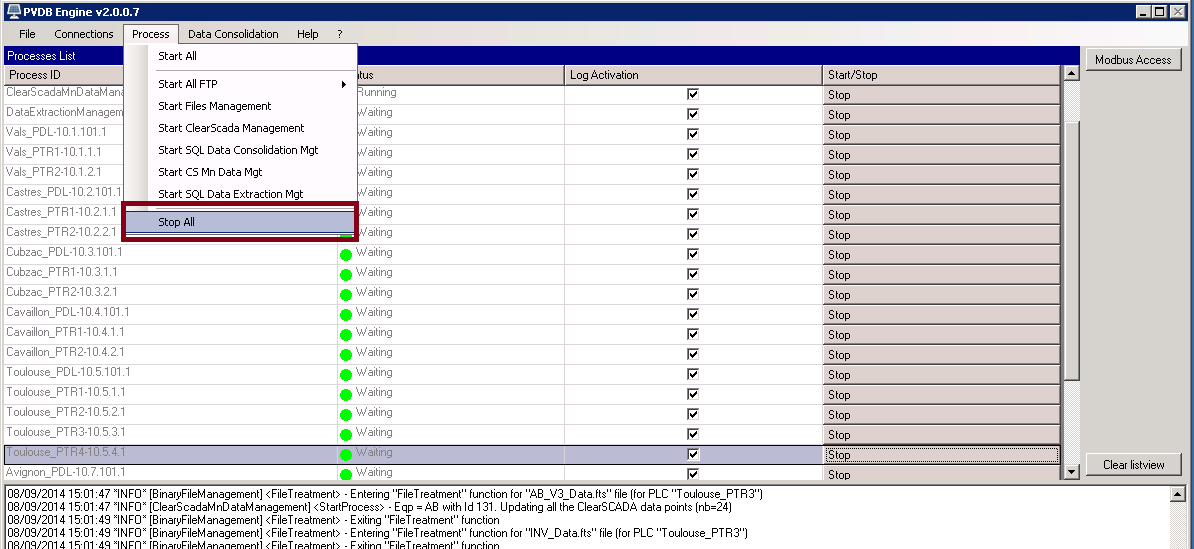Click green status icon for Cavaillon_PTR1-10.4.1.1

[x=346, y=334]
